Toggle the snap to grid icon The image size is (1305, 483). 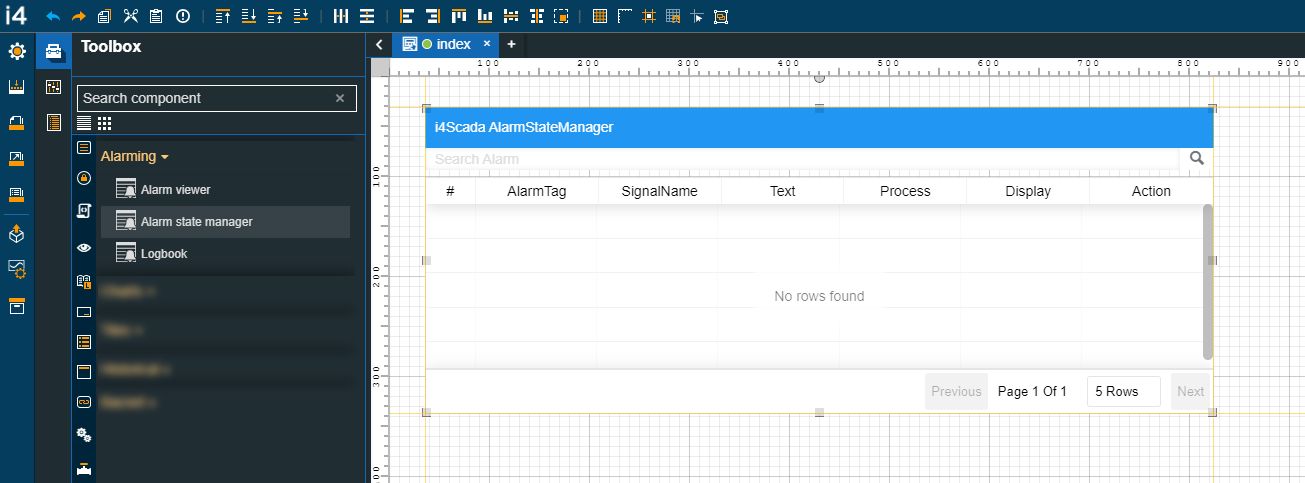[x=673, y=16]
